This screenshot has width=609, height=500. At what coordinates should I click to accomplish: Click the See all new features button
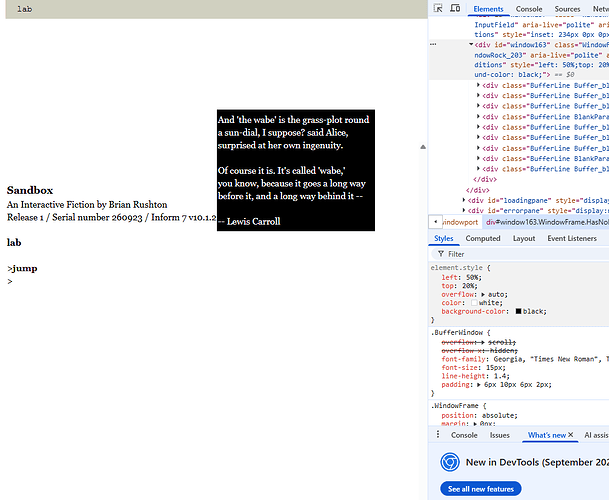pyautogui.click(x=481, y=489)
